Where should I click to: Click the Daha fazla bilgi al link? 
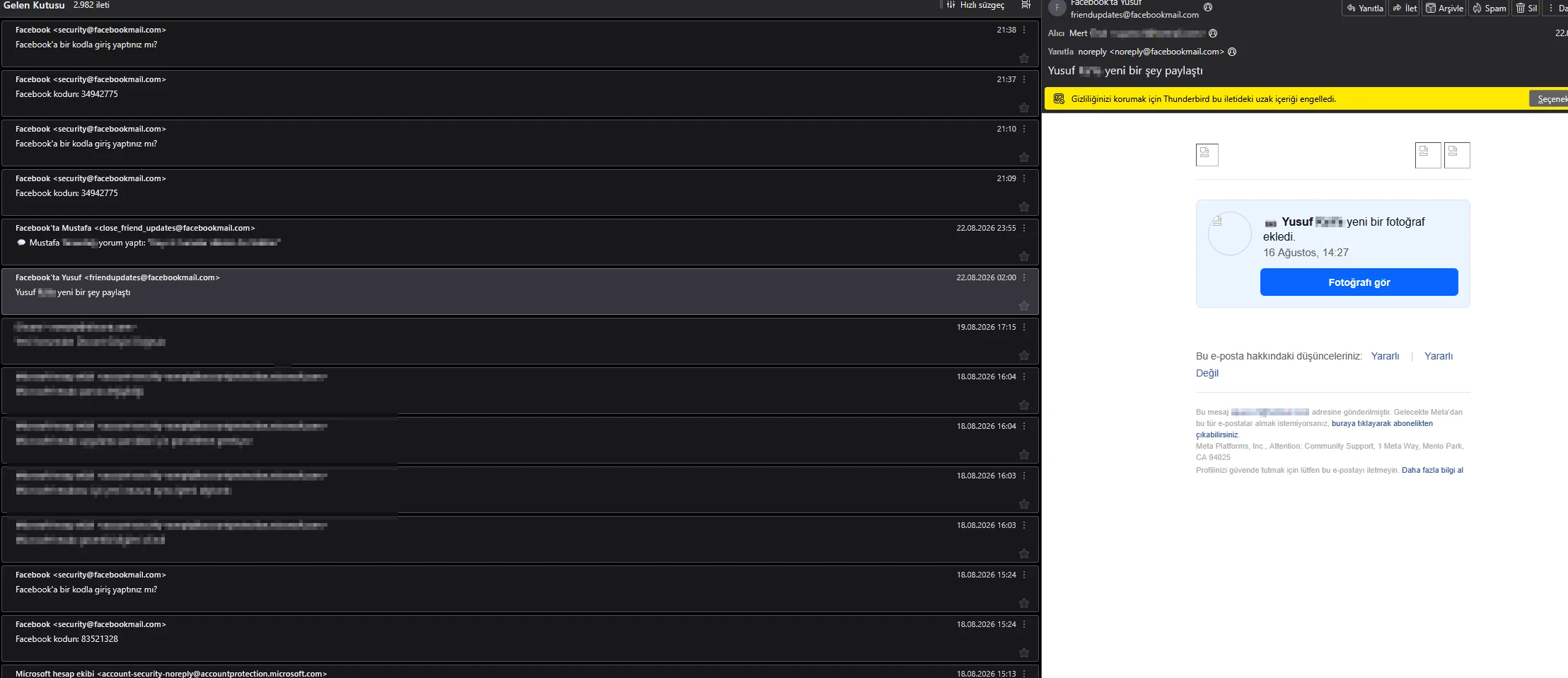(x=1432, y=470)
